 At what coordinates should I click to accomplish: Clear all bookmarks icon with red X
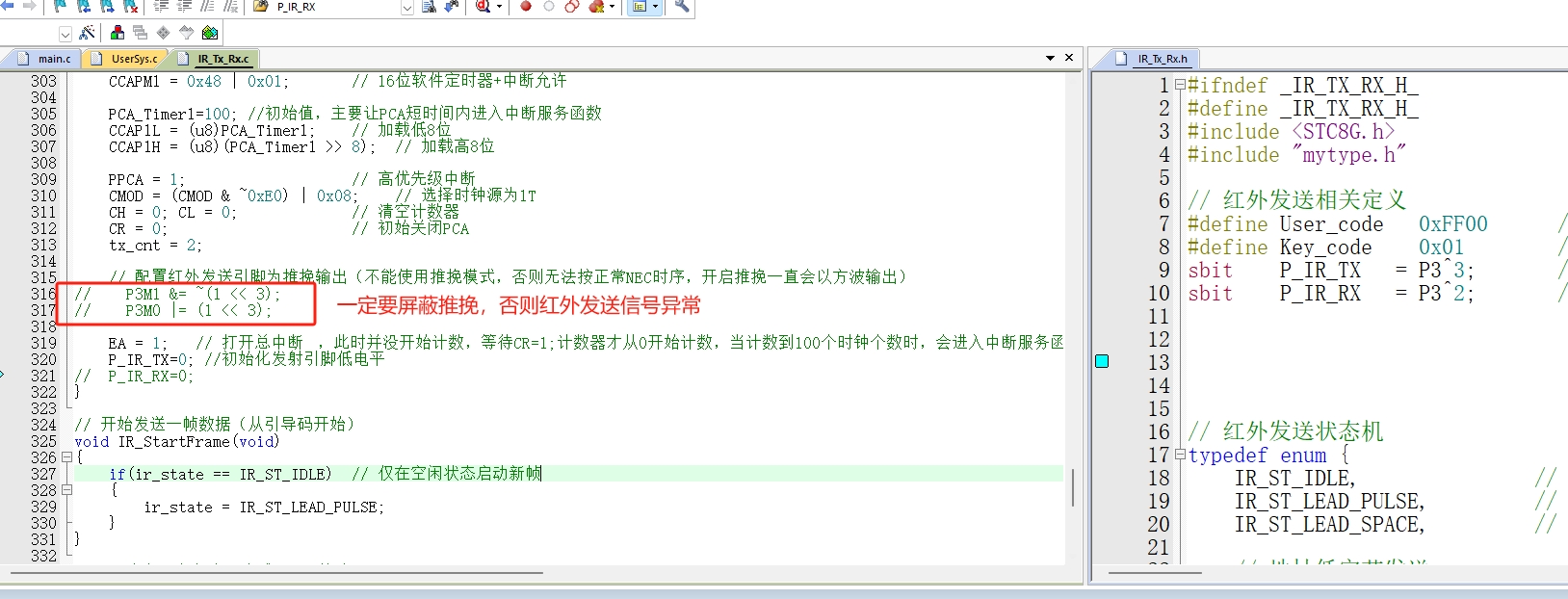(x=130, y=6)
